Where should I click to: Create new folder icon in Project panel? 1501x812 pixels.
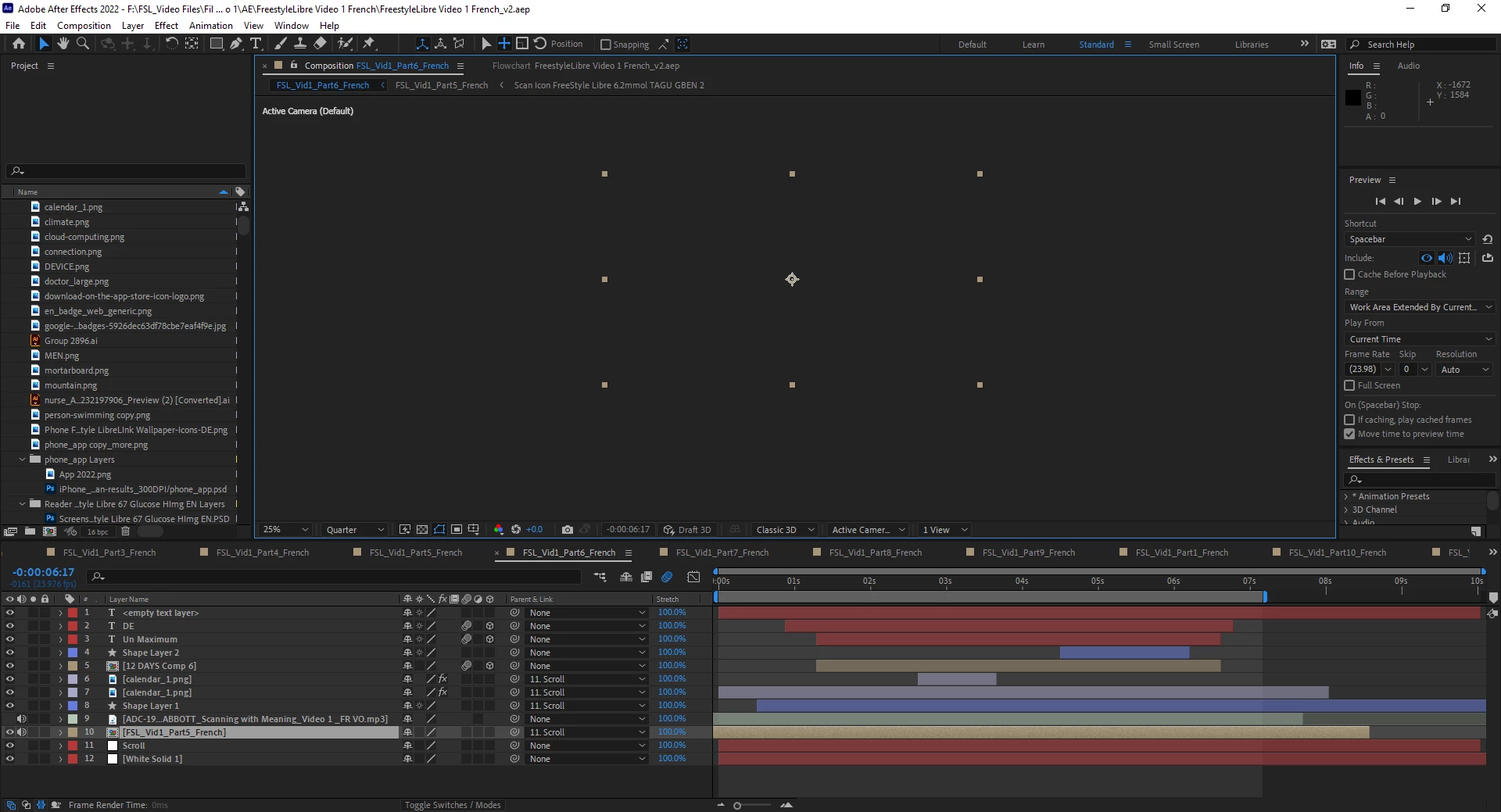[30, 531]
